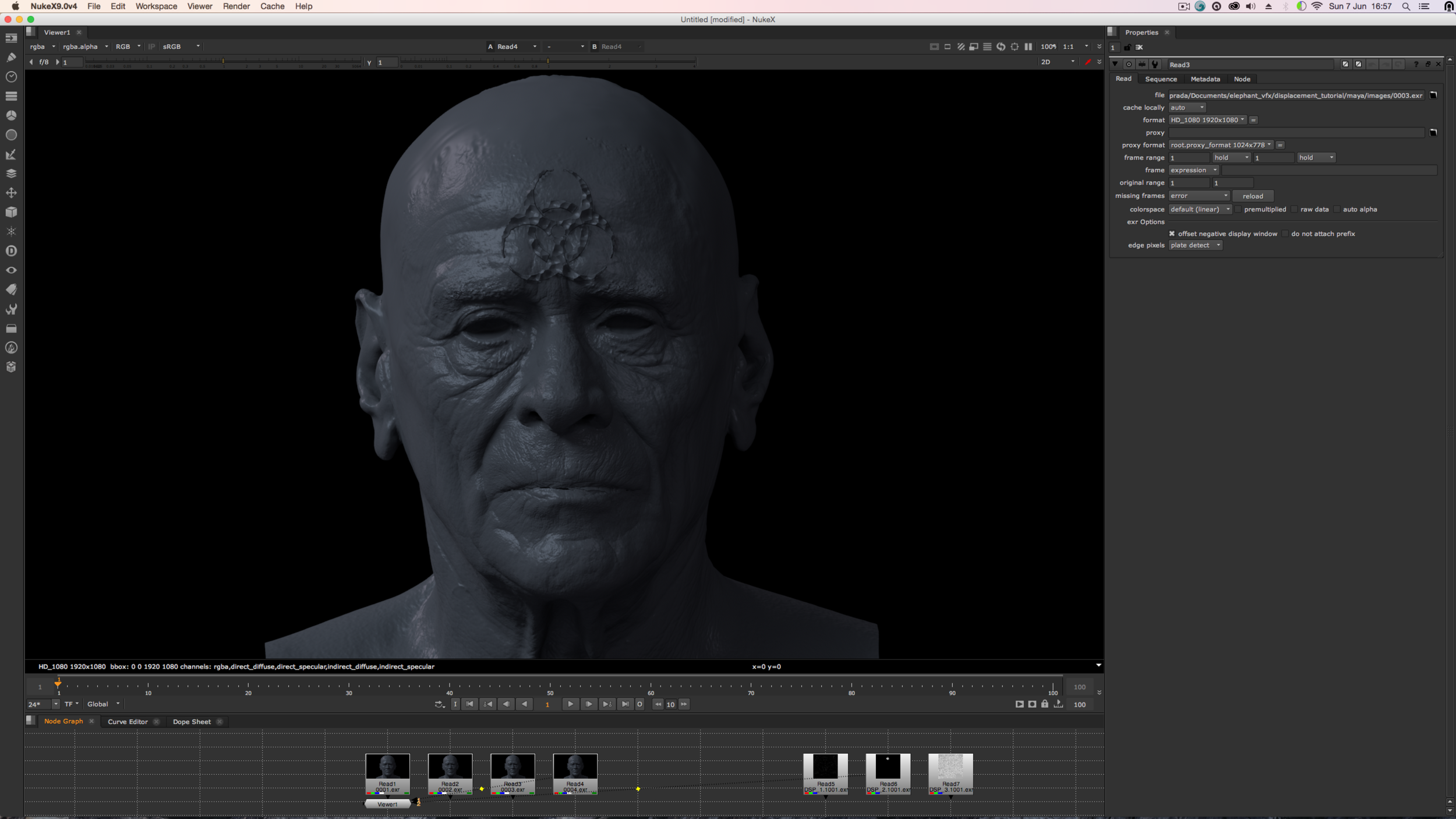Open the Draw nodes toolbar icon

tap(11, 57)
